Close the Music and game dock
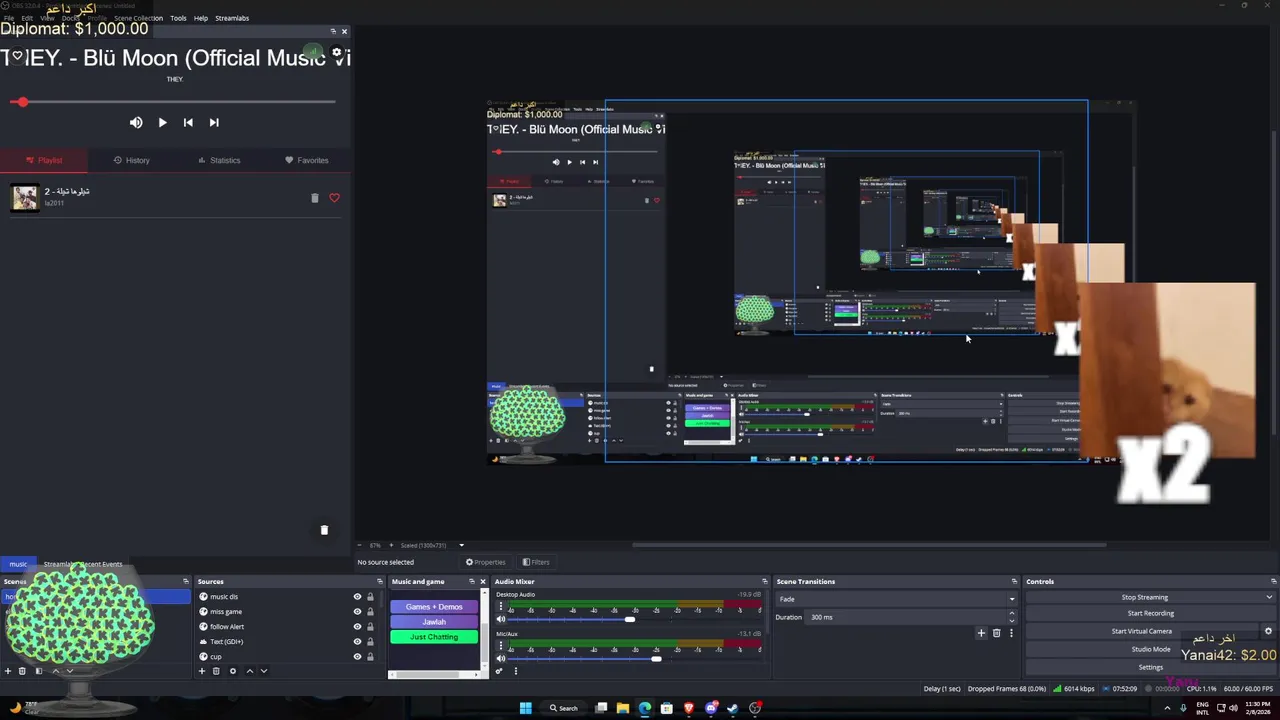Image resolution: width=1280 pixels, height=720 pixels. pos(482,581)
